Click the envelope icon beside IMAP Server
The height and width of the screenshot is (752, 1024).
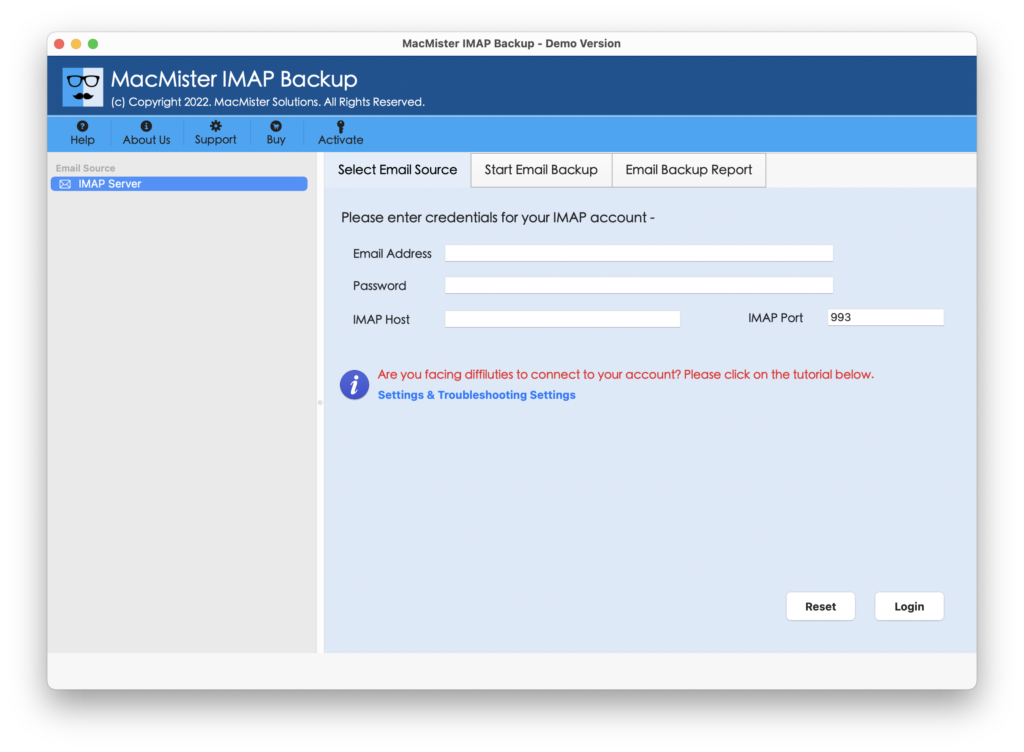pyautogui.click(x=64, y=183)
